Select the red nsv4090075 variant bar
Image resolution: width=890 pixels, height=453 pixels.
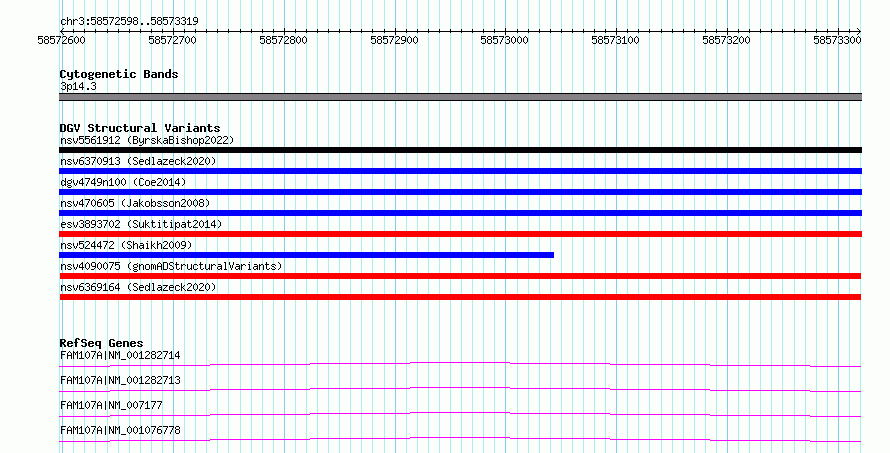point(460,276)
